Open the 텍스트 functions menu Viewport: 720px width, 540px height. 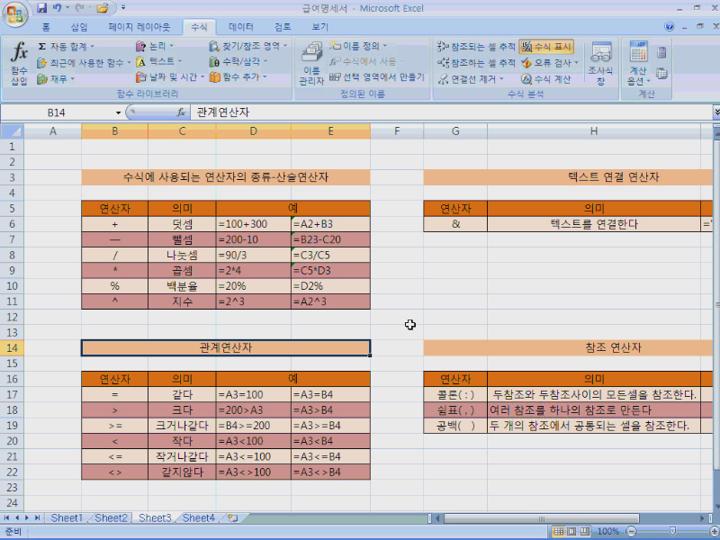click(x=159, y=62)
